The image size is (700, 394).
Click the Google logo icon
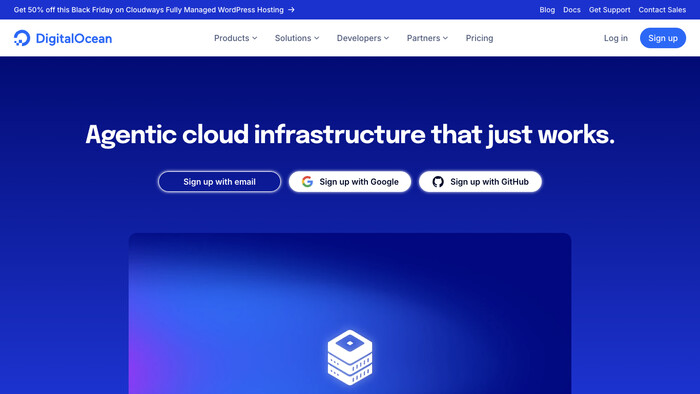[x=307, y=182]
